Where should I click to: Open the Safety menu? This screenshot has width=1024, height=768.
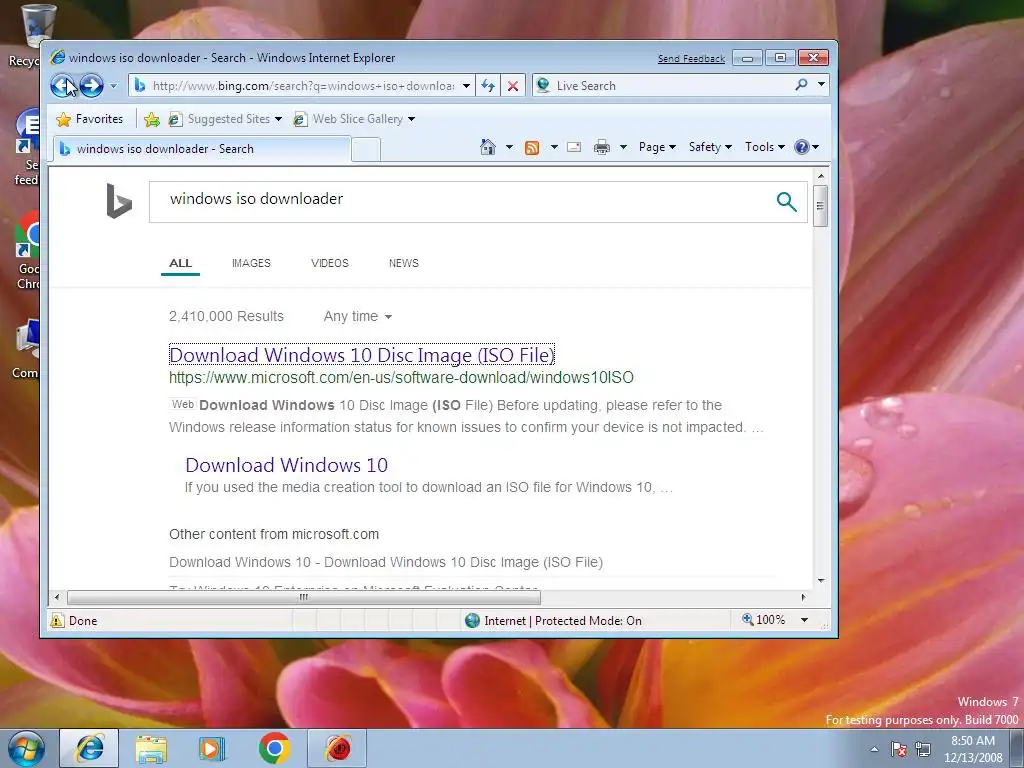(711, 147)
